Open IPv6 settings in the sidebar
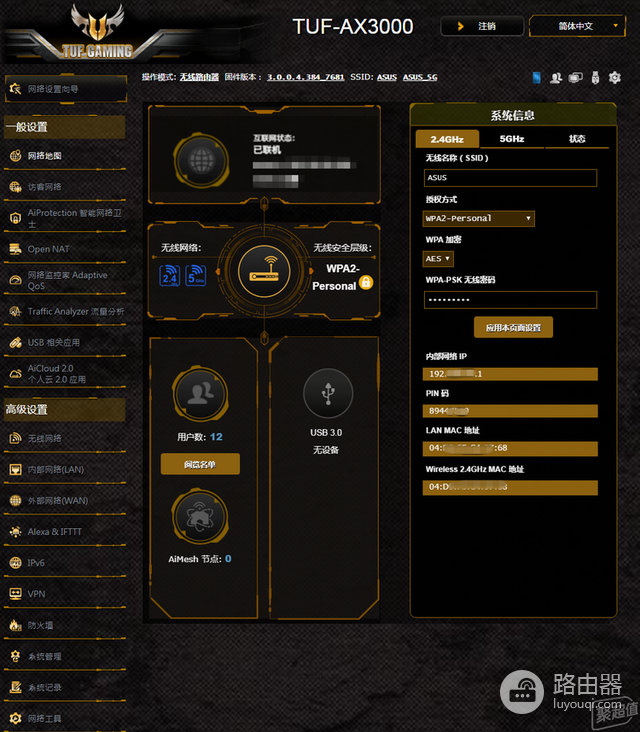Image resolution: width=640 pixels, height=732 pixels. 64,563
